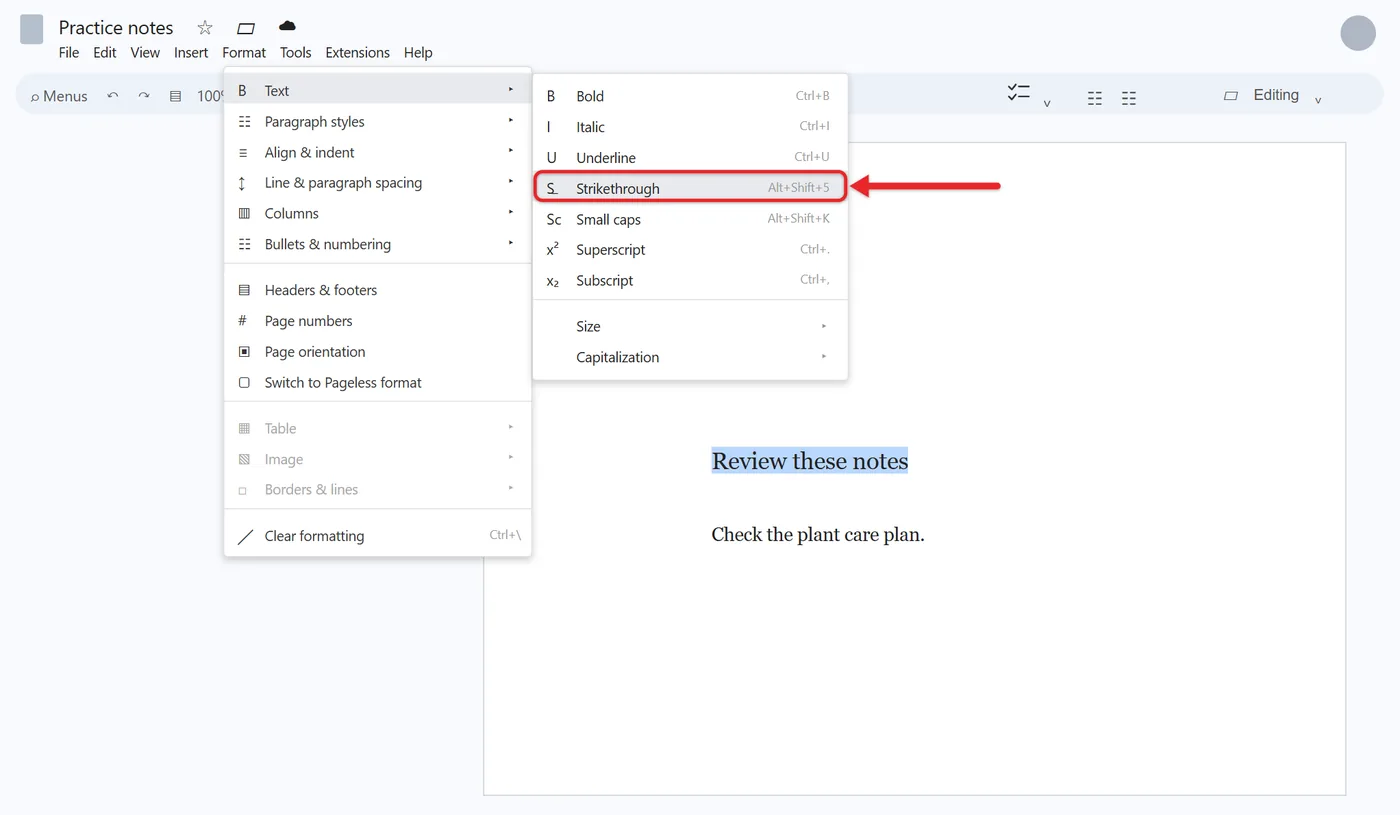Viewport: 1400px width, 815px height.
Task: Open the user account avatar
Action: click(x=1358, y=33)
